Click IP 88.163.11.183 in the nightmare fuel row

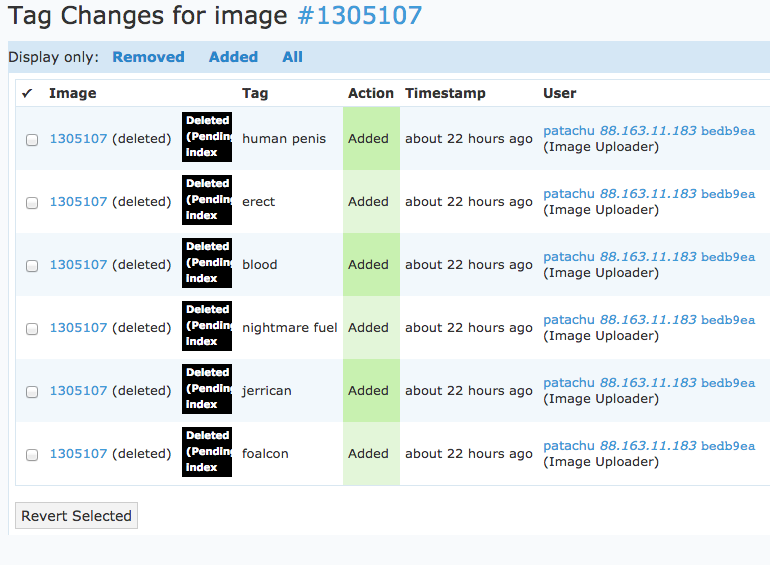(x=648, y=320)
